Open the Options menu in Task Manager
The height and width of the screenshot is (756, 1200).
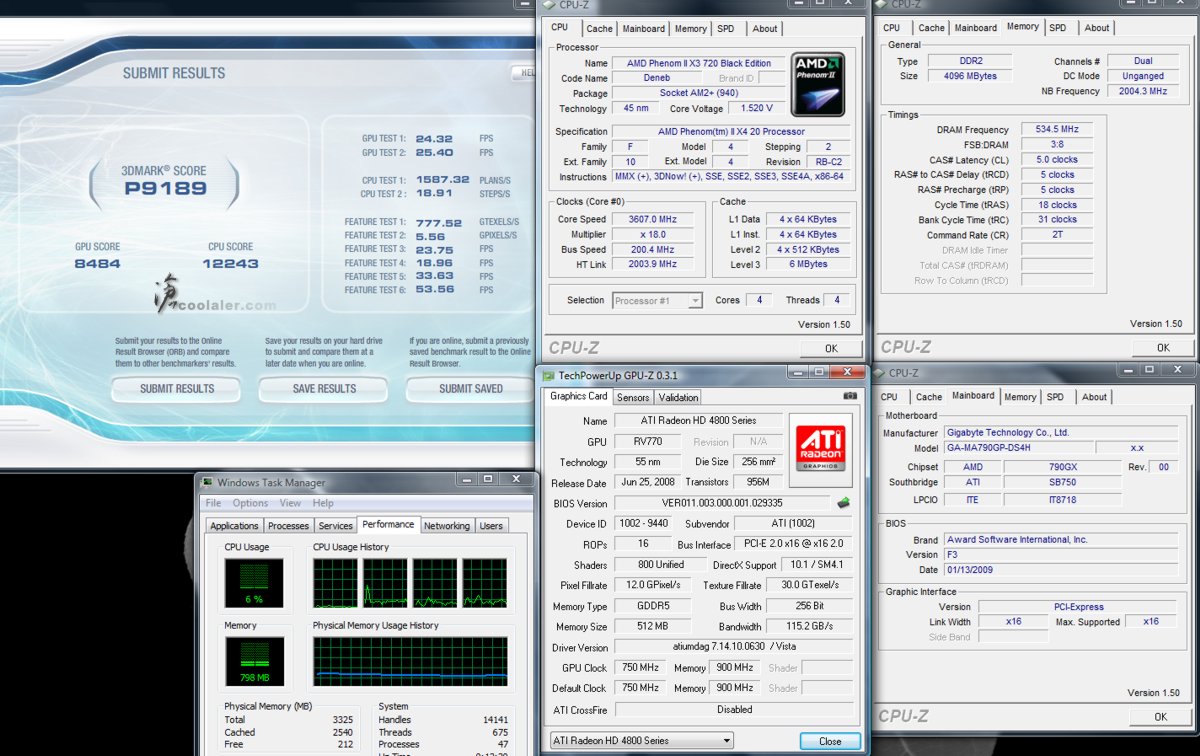coord(250,503)
